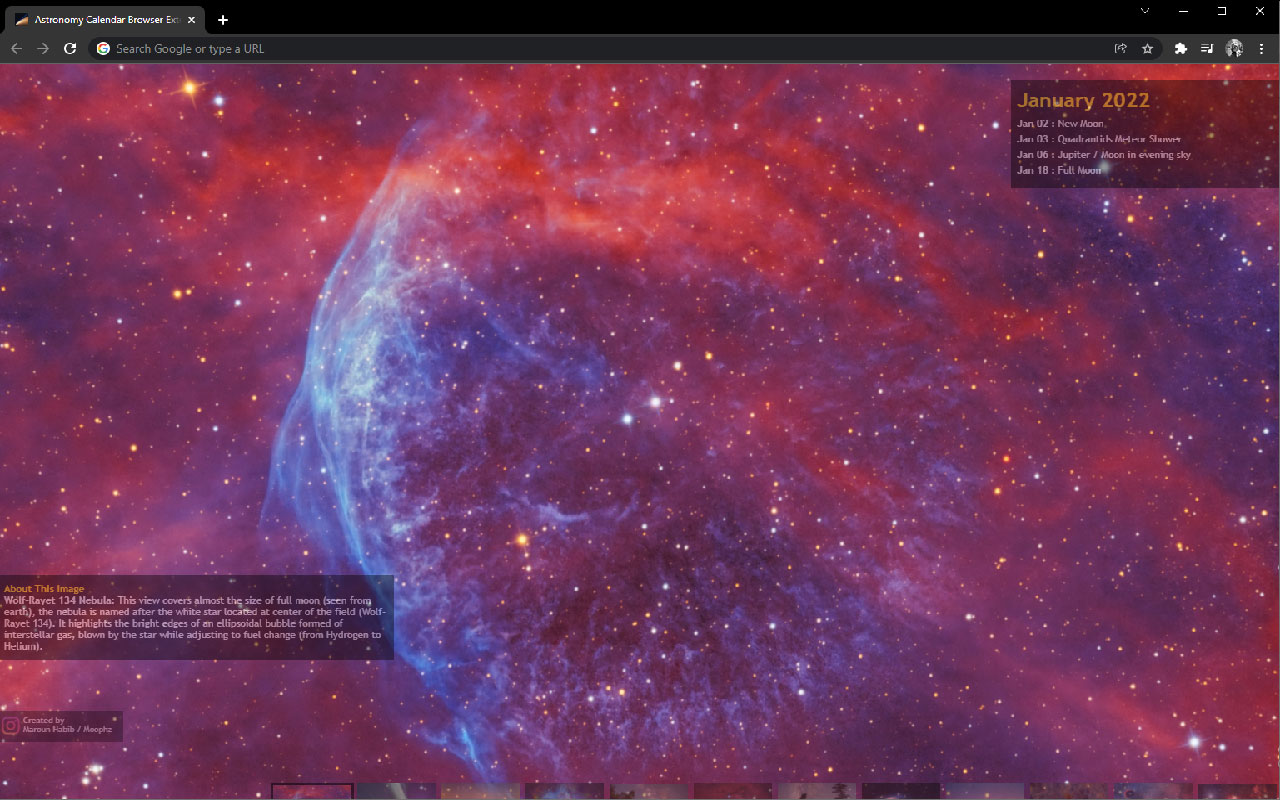Click the Instagram icon in the credit panel
Screen dimensions: 1280x800
pos(10,726)
